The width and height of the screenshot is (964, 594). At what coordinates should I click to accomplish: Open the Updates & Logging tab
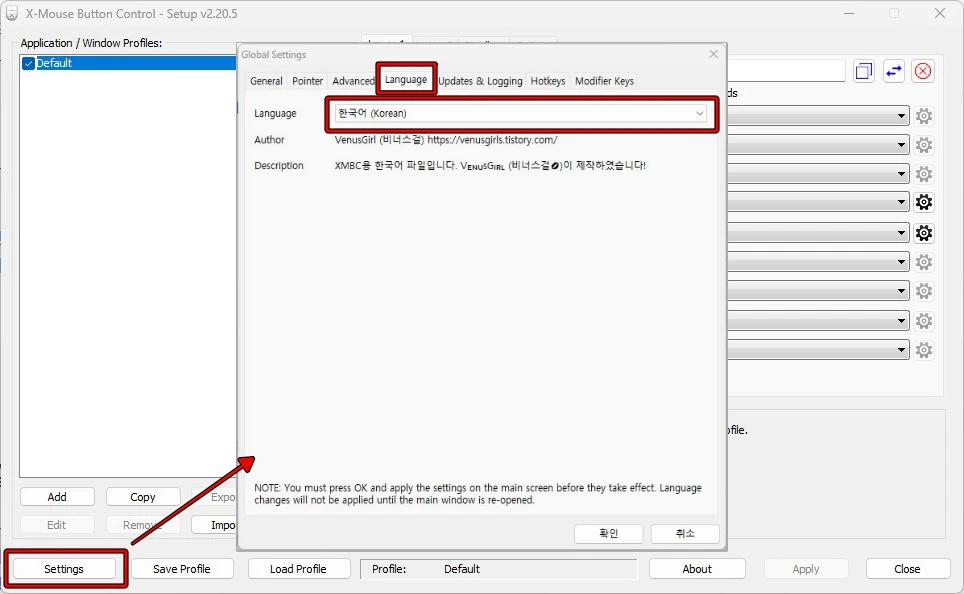(480, 81)
